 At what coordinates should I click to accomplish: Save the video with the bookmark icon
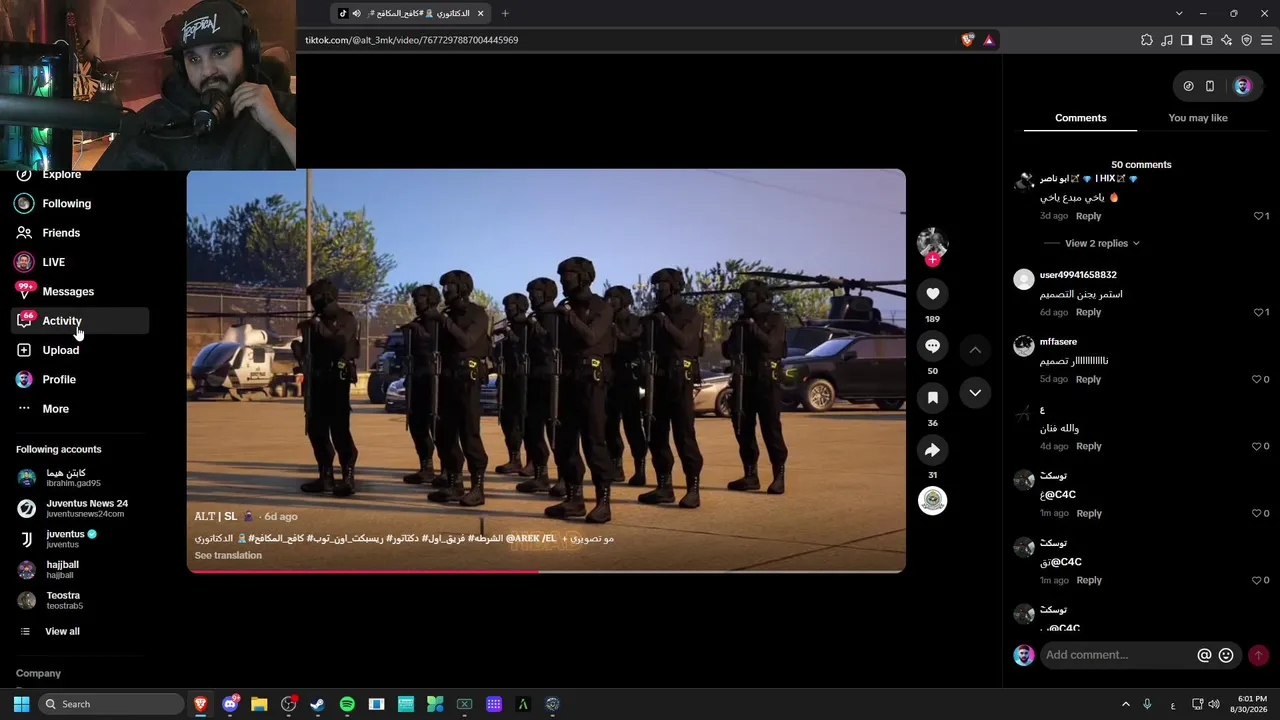pyautogui.click(x=932, y=398)
